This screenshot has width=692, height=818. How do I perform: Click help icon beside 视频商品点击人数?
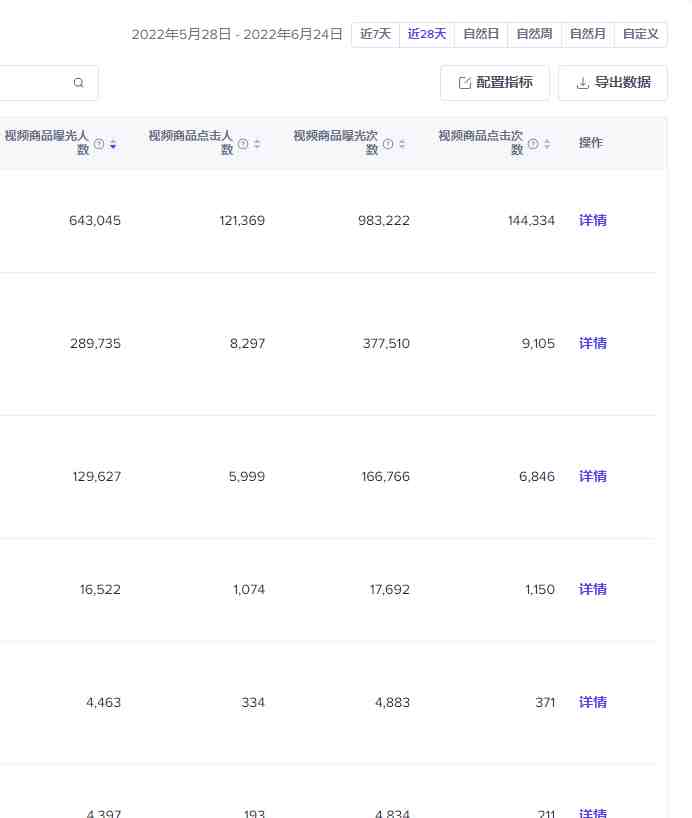point(243,144)
